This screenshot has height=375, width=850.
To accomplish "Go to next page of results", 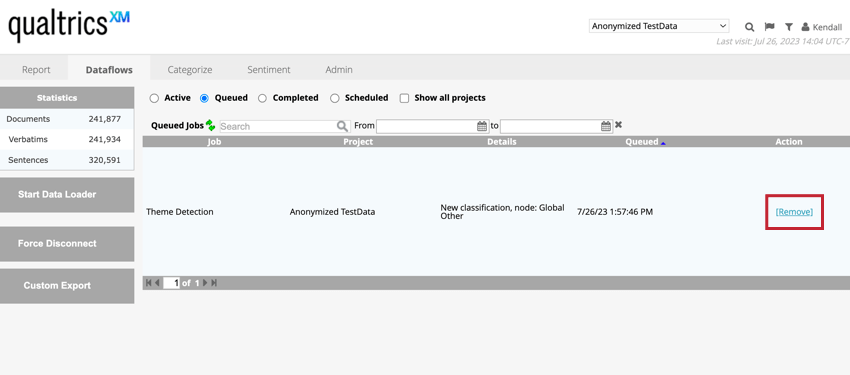I will tap(205, 283).
